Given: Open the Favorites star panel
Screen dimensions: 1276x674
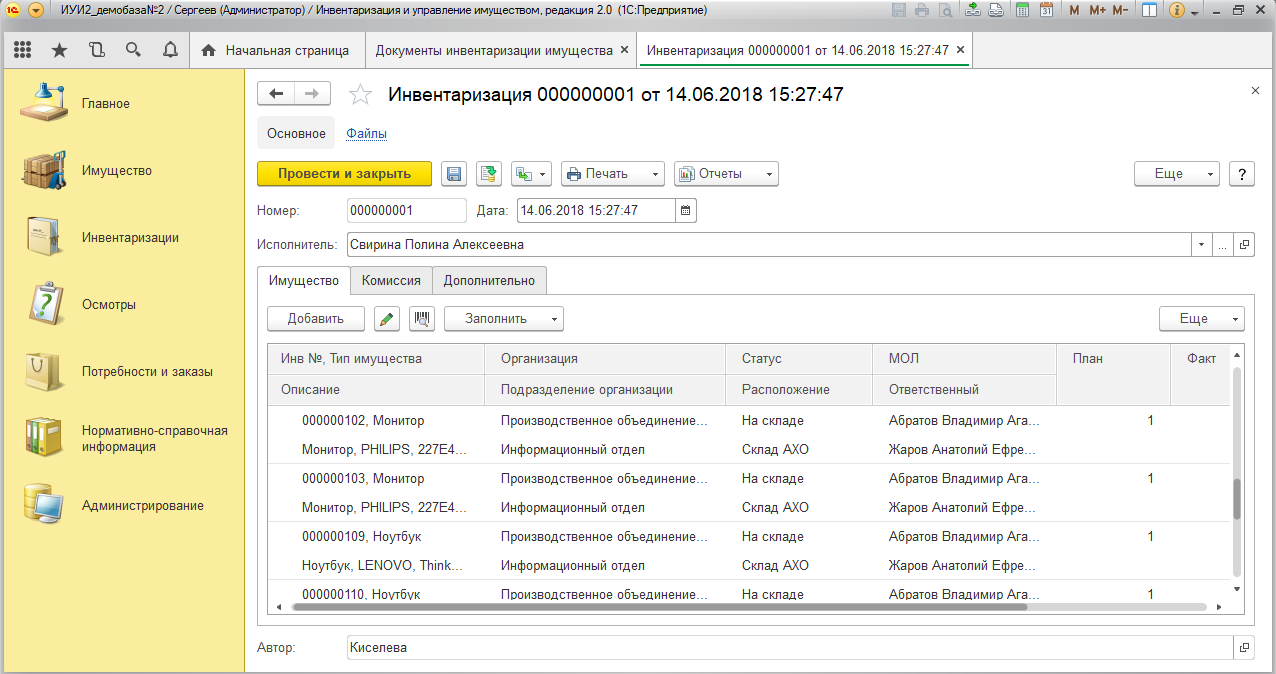Looking at the screenshot, I should point(59,50).
